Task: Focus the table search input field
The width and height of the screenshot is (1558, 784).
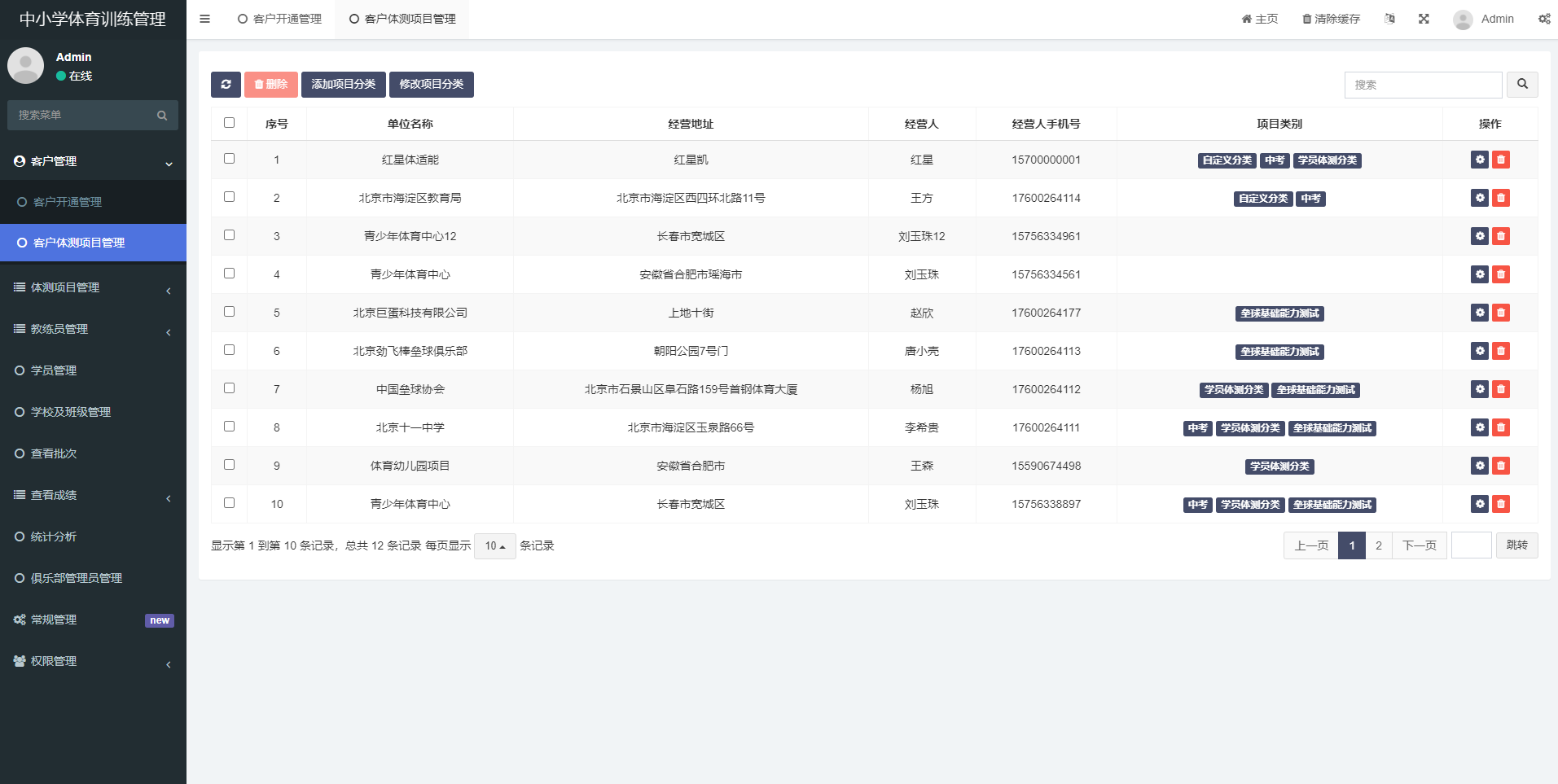Action: click(x=1422, y=85)
